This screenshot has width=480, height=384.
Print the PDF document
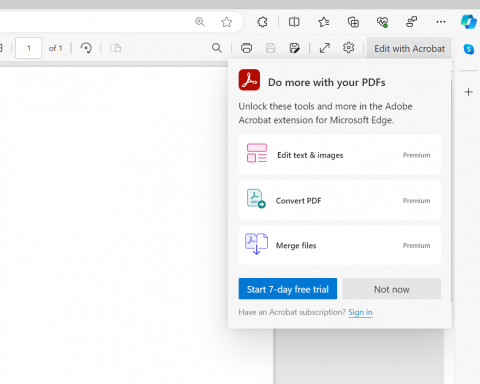pos(246,48)
